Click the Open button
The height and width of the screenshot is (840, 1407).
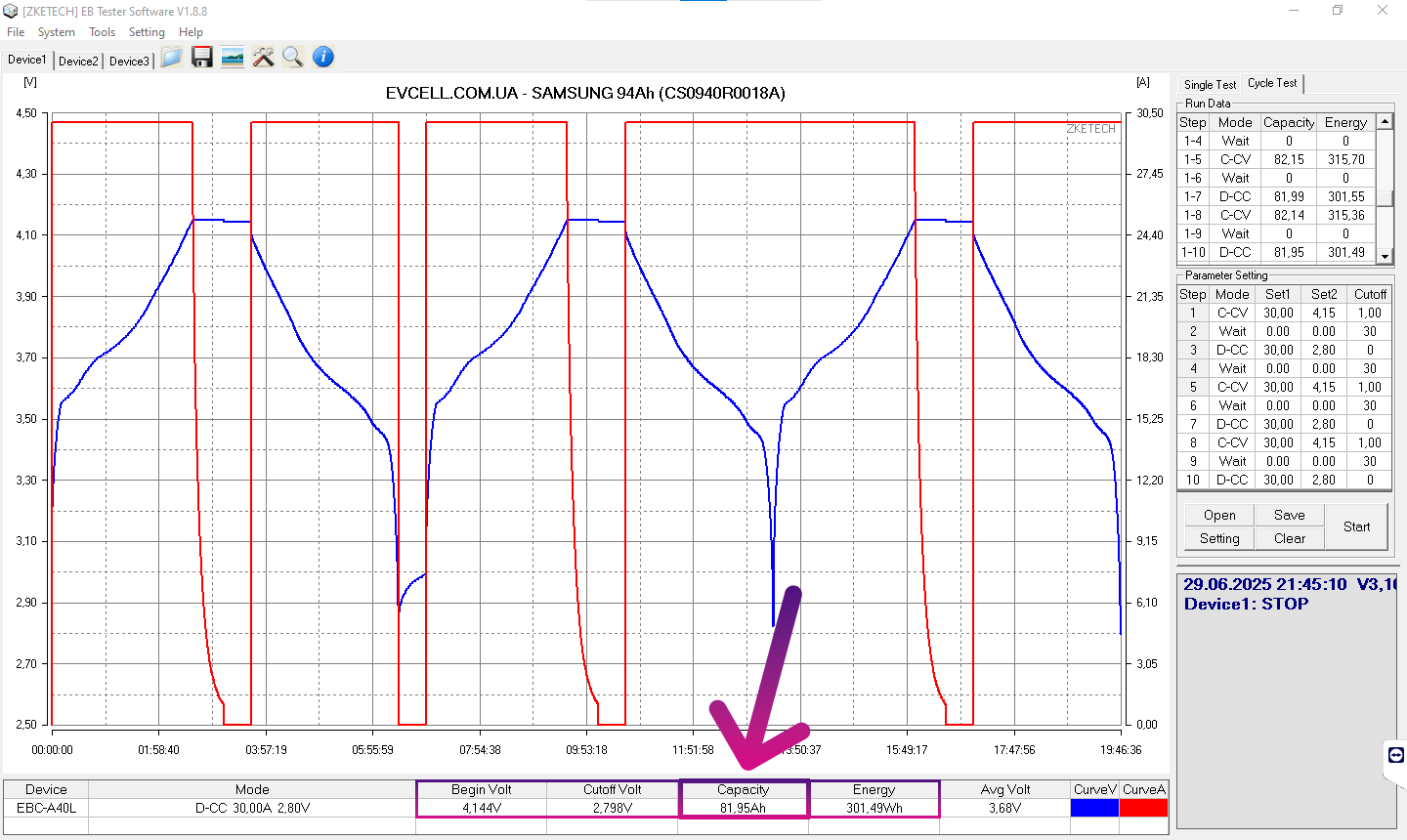[x=1219, y=515]
